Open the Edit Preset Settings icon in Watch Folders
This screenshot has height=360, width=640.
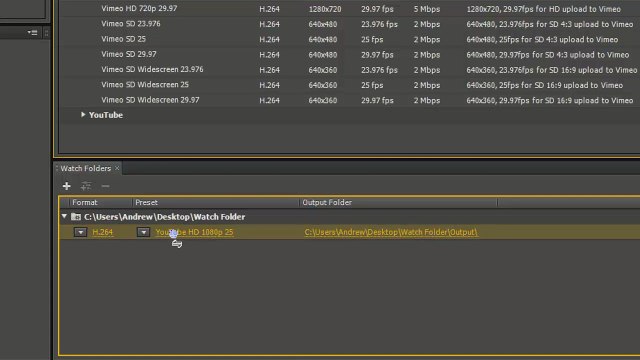(86, 186)
